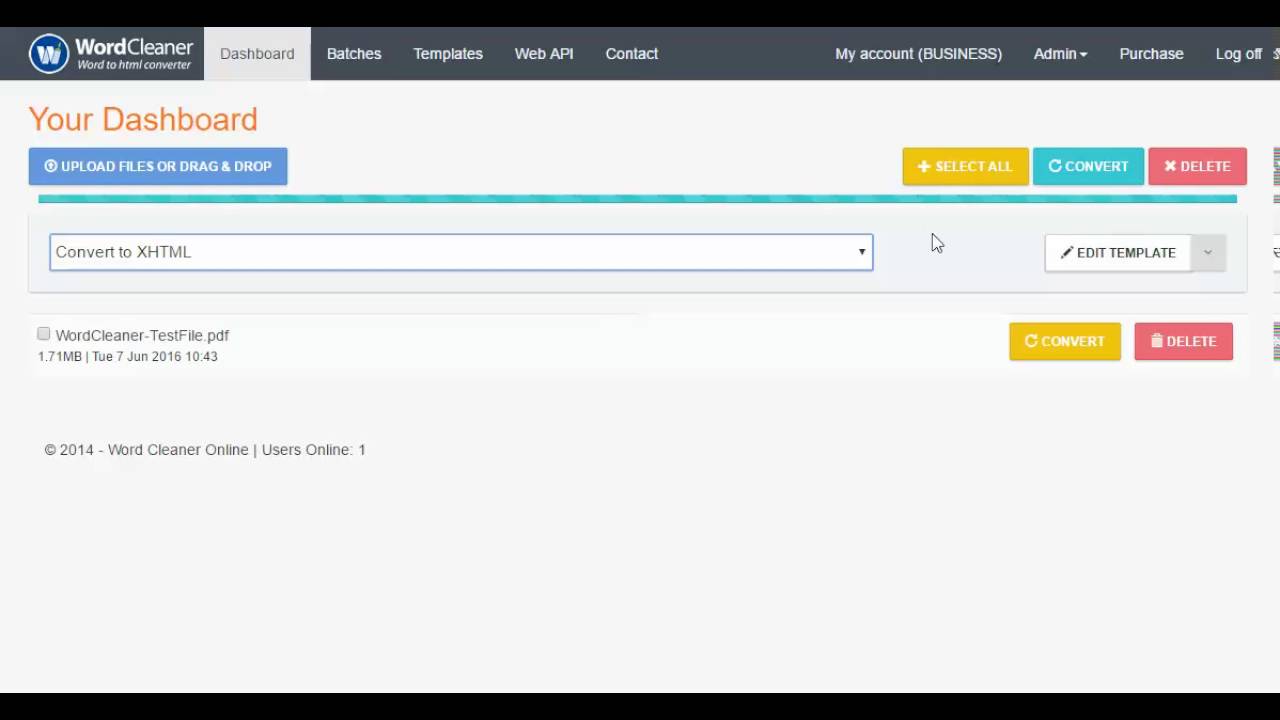Click the teal upload progress bar
This screenshot has width=1280, height=720.
click(637, 198)
